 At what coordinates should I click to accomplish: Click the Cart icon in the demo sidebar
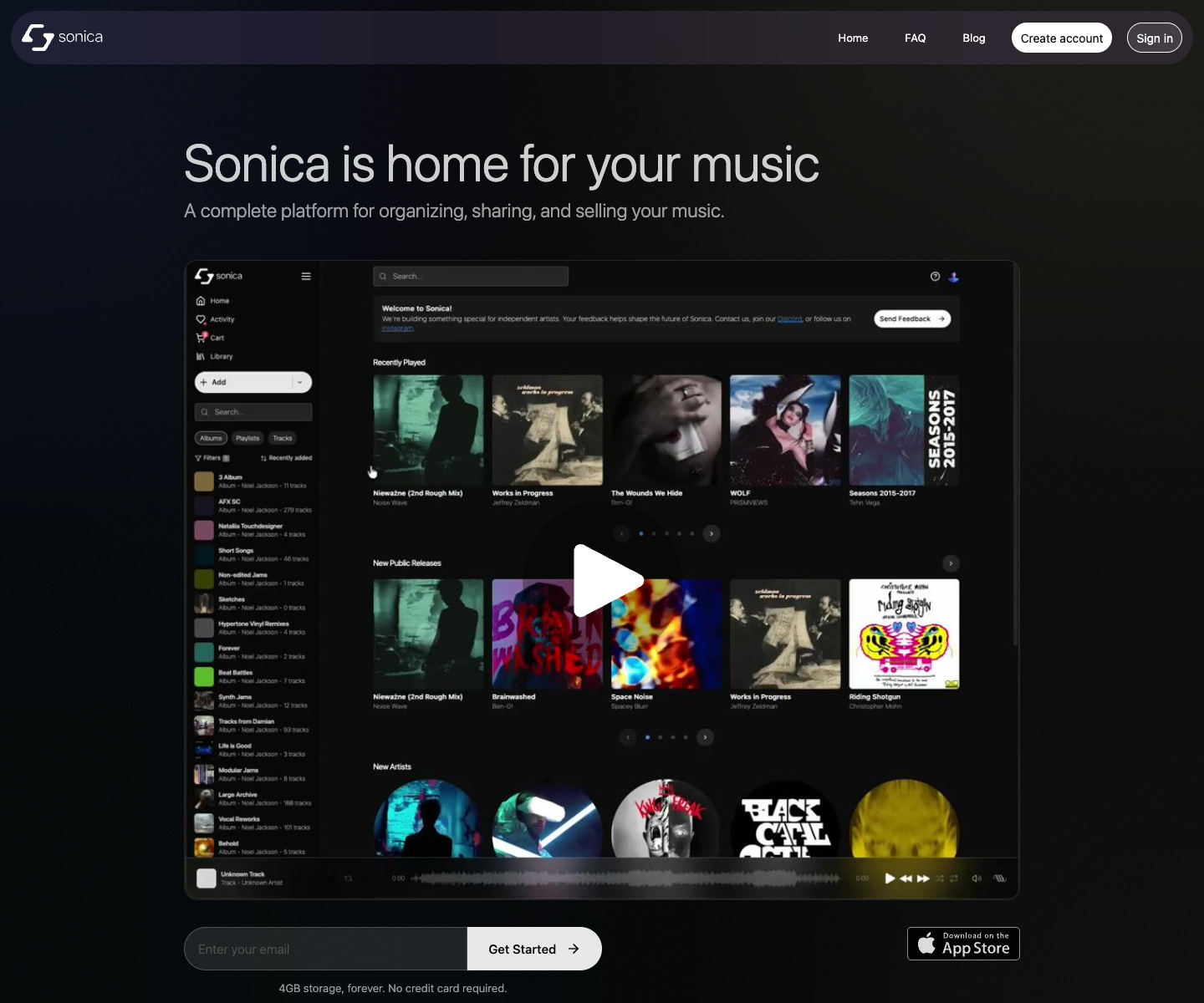pyautogui.click(x=201, y=338)
